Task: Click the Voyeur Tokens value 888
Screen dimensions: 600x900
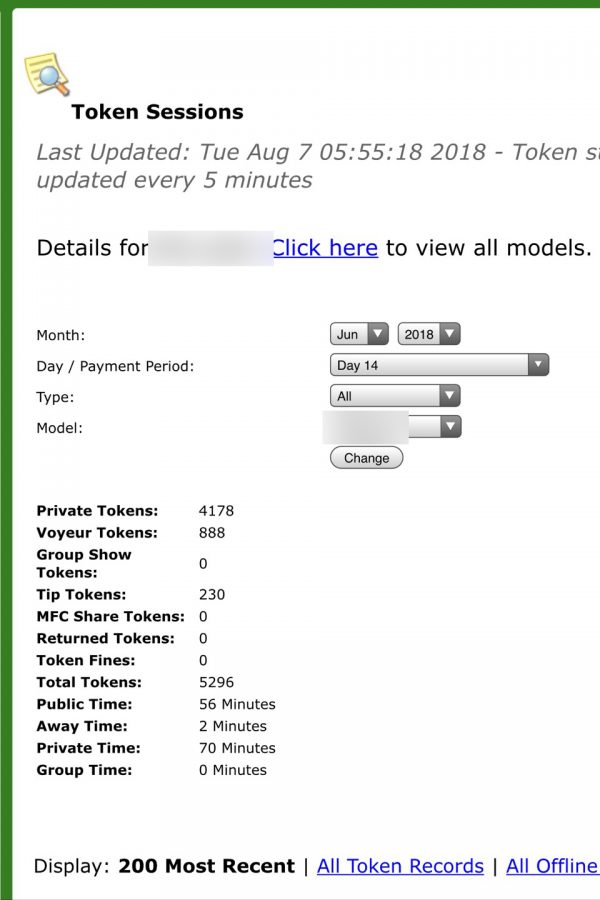Action: coord(212,533)
